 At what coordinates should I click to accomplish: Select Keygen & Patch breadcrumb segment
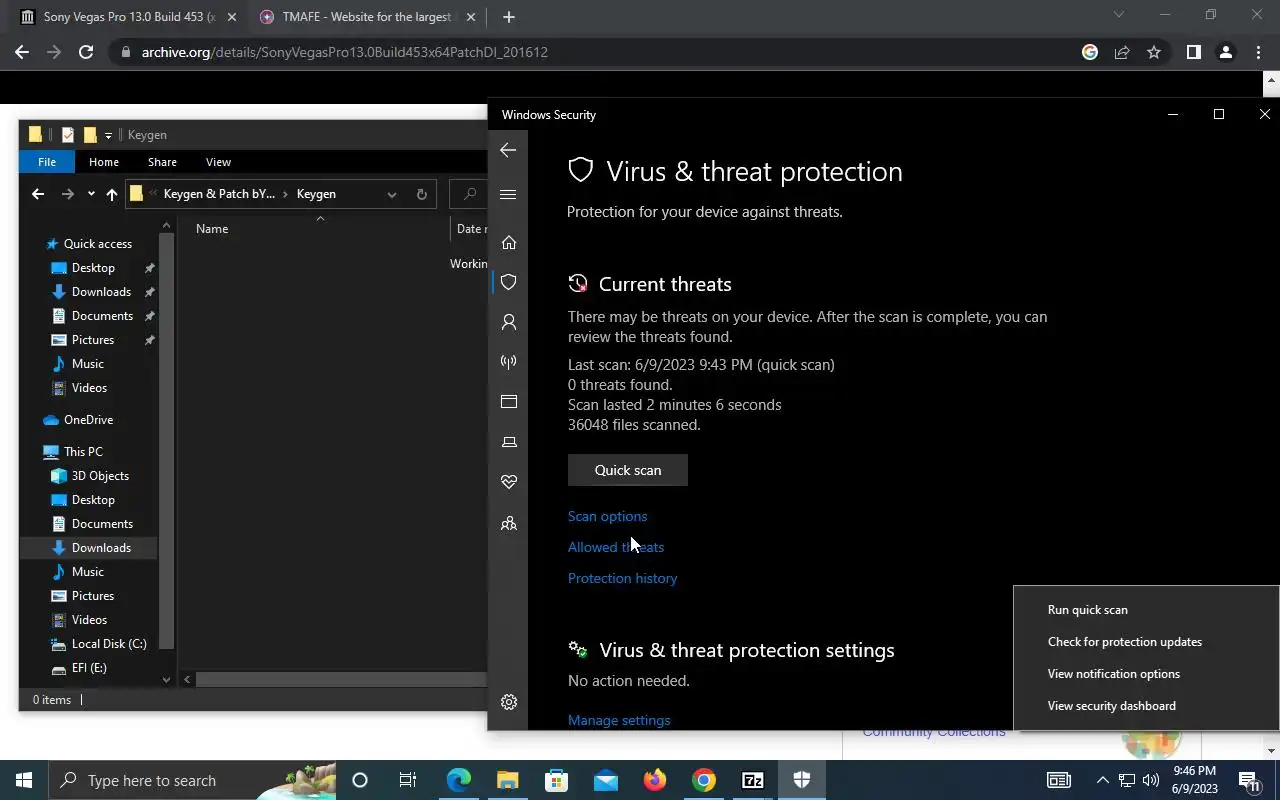click(x=219, y=194)
